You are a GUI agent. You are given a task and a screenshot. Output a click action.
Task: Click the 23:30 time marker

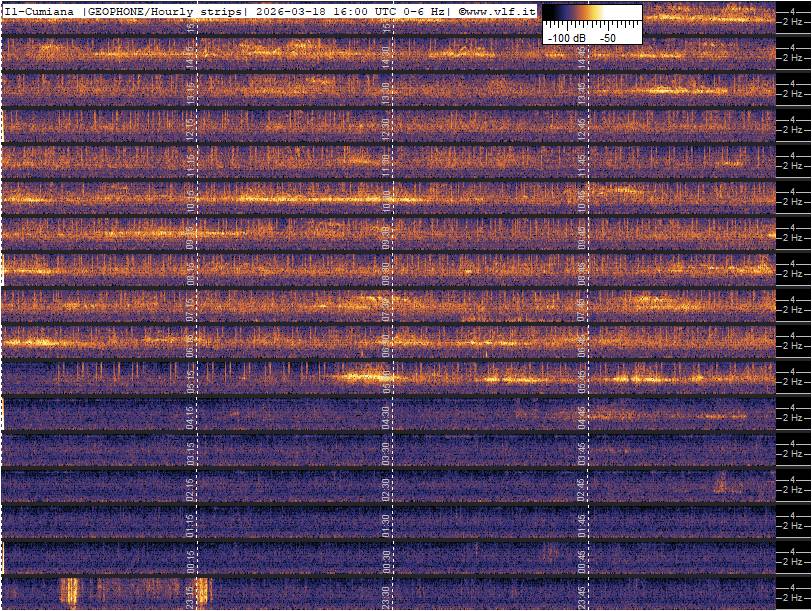(386, 595)
